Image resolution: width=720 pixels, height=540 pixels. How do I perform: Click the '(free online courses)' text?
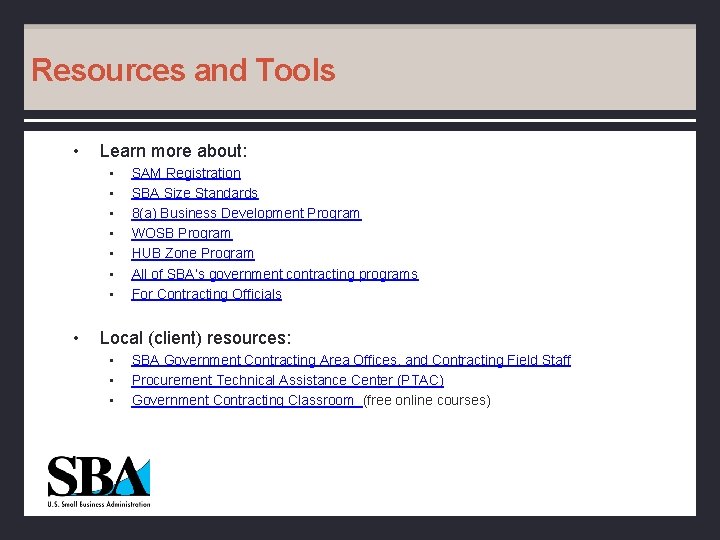coord(427,400)
